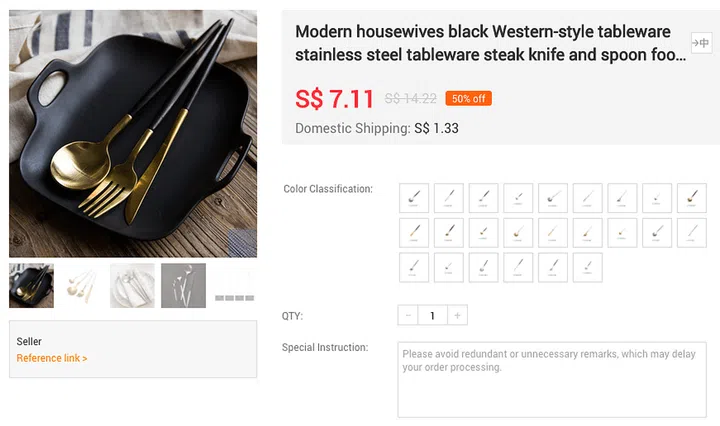Open the seller Reference link
This screenshot has height=426, width=720.
pyautogui.click(x=52, y=358)
